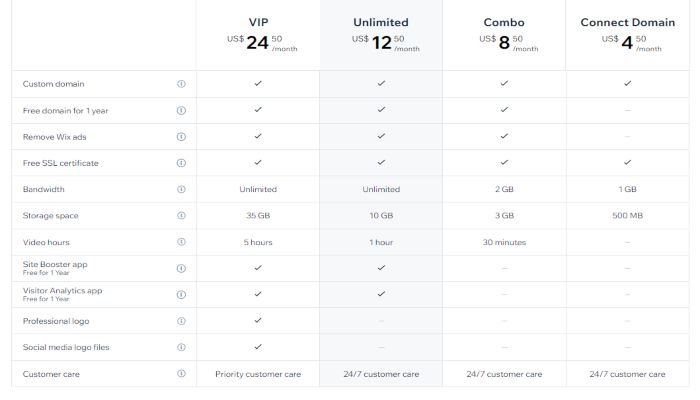Open the Storage space info icon
The image size is (700, 400).
(x=181, y=215)
